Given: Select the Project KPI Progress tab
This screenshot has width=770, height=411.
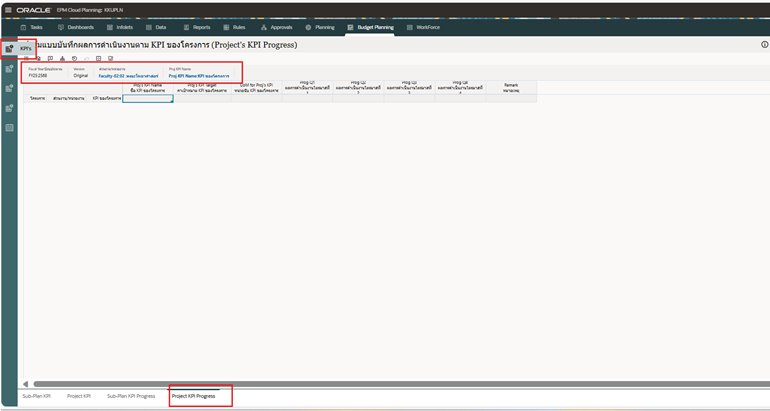Looking at the screenshot, I should [x=193, y=396].
